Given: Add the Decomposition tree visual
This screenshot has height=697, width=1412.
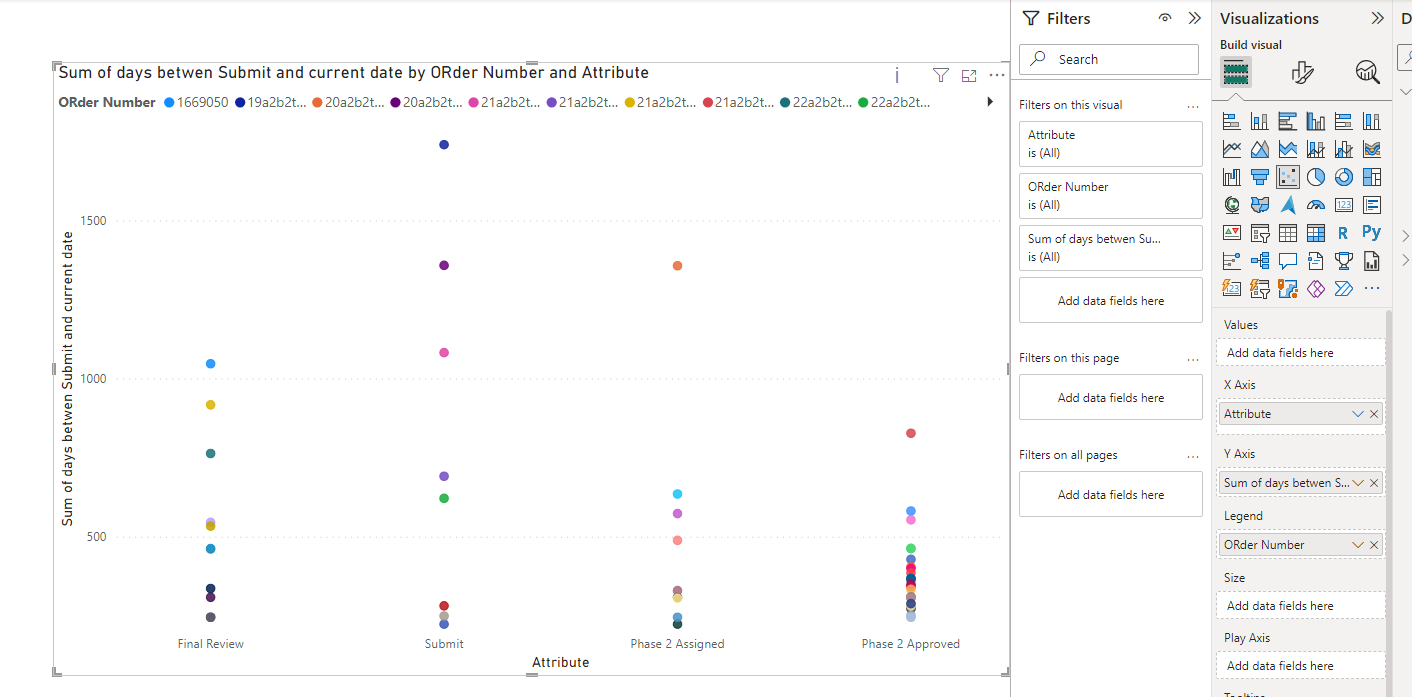Looking at the screenshot, I should click(x=1260, y=261).
